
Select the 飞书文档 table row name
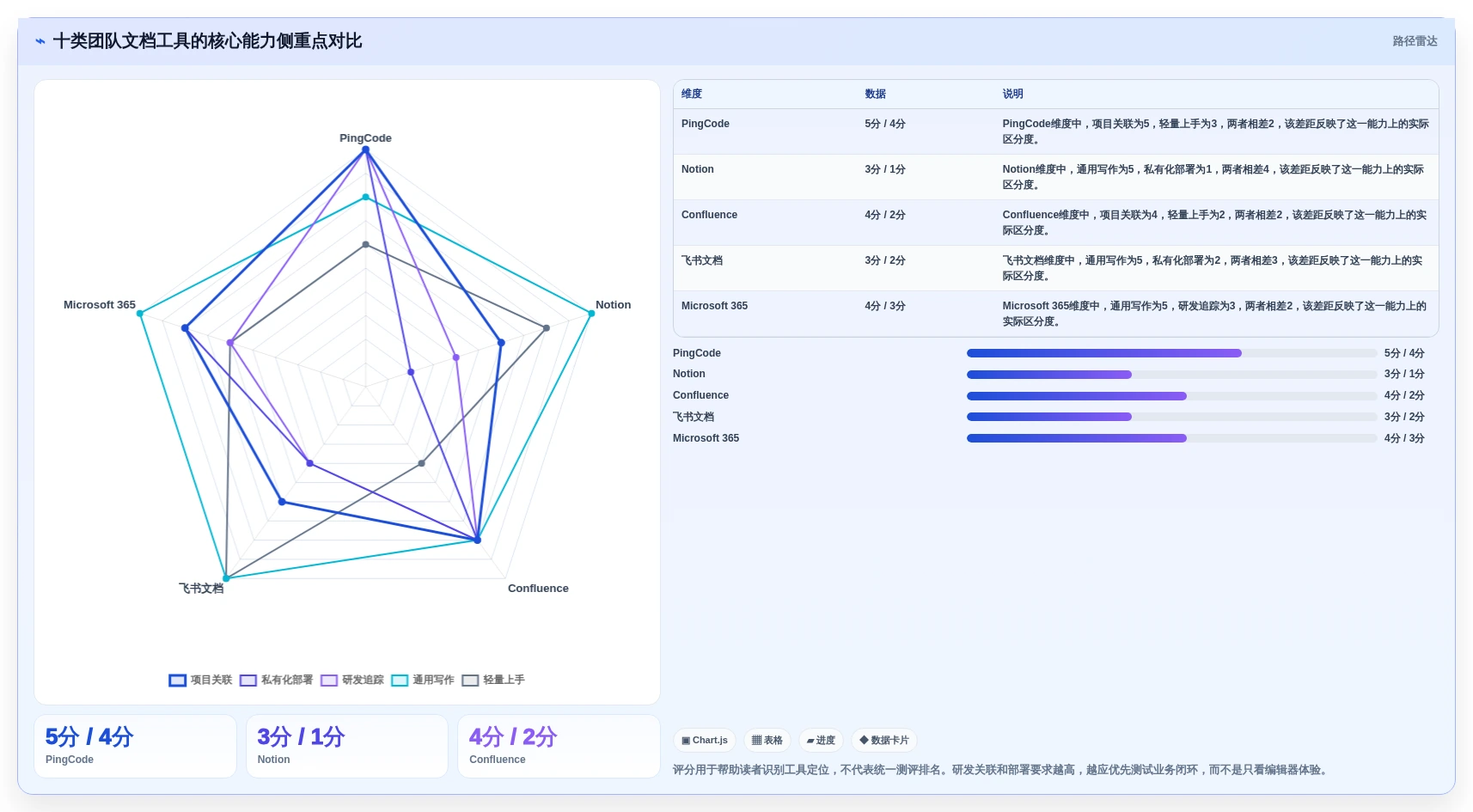click(x=702, y=260)
